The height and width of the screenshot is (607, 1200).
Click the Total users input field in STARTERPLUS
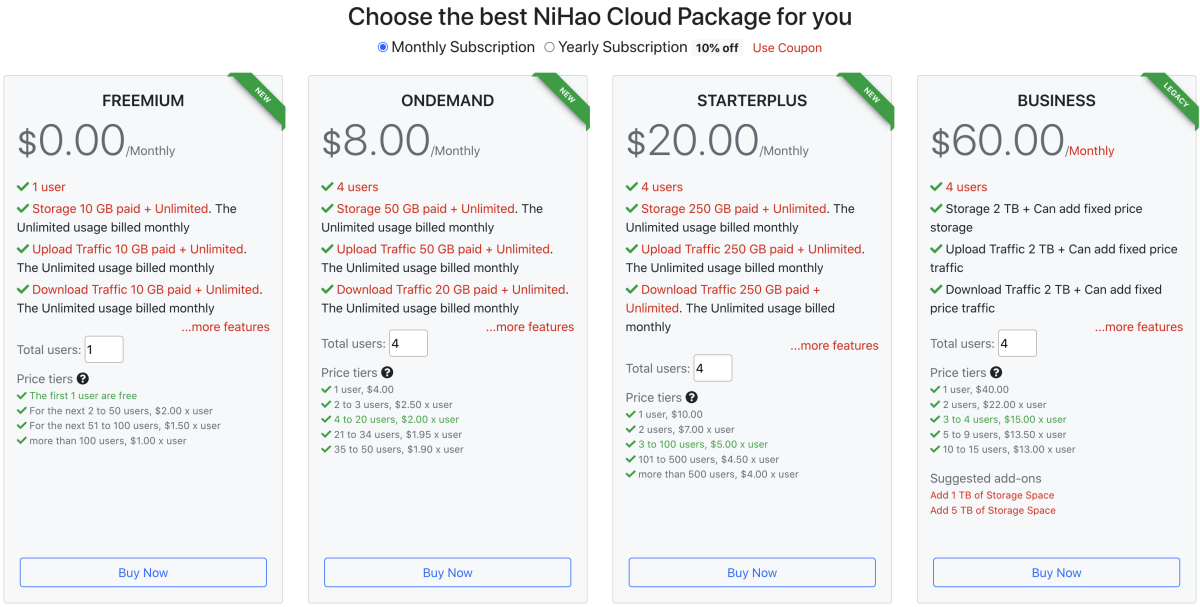[712, 368]
